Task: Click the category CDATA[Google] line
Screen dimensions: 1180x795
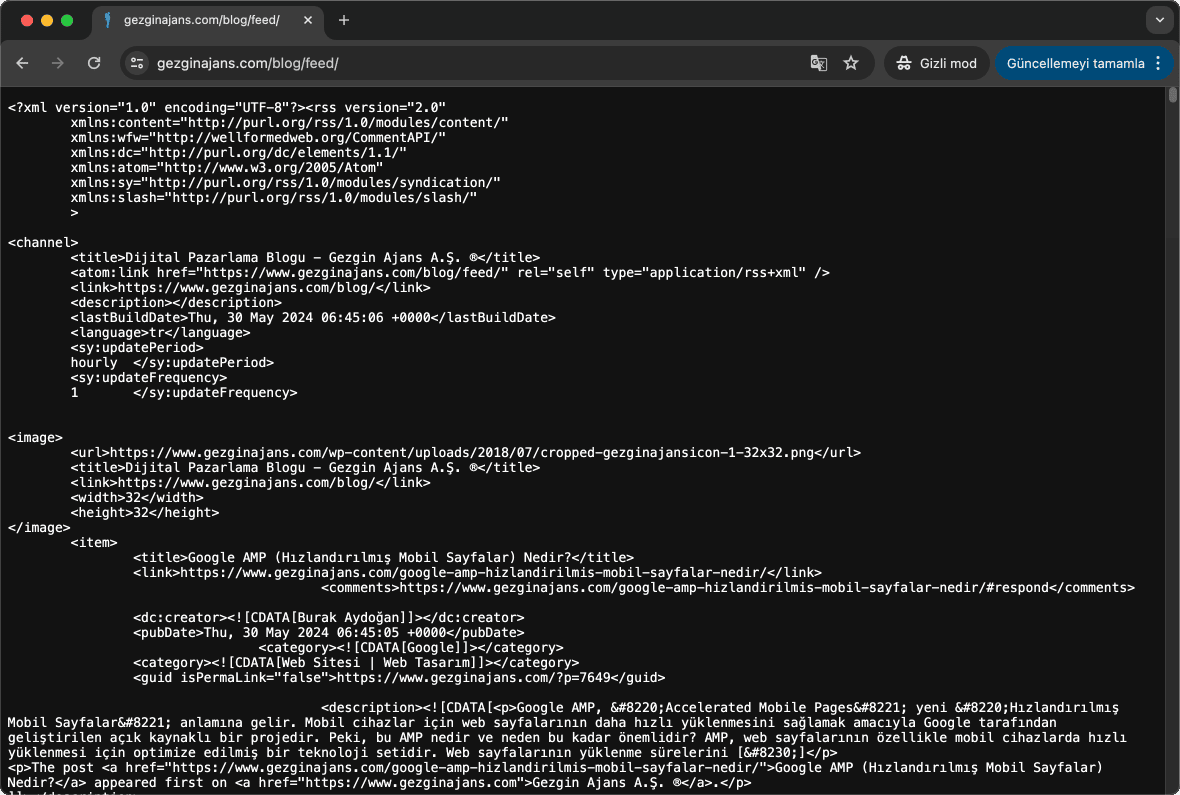Action: click(x=411, y=648)
